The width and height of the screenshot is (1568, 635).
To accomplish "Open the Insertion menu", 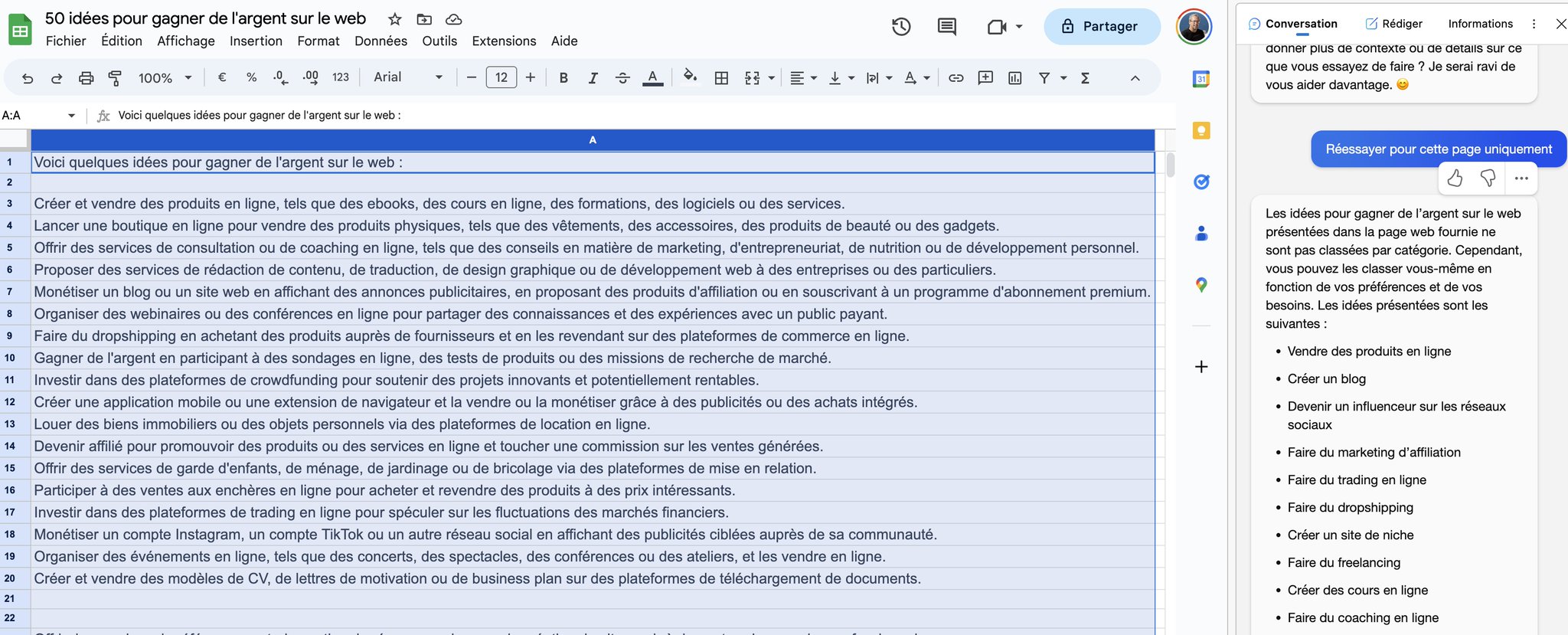I will pos(256,41).
